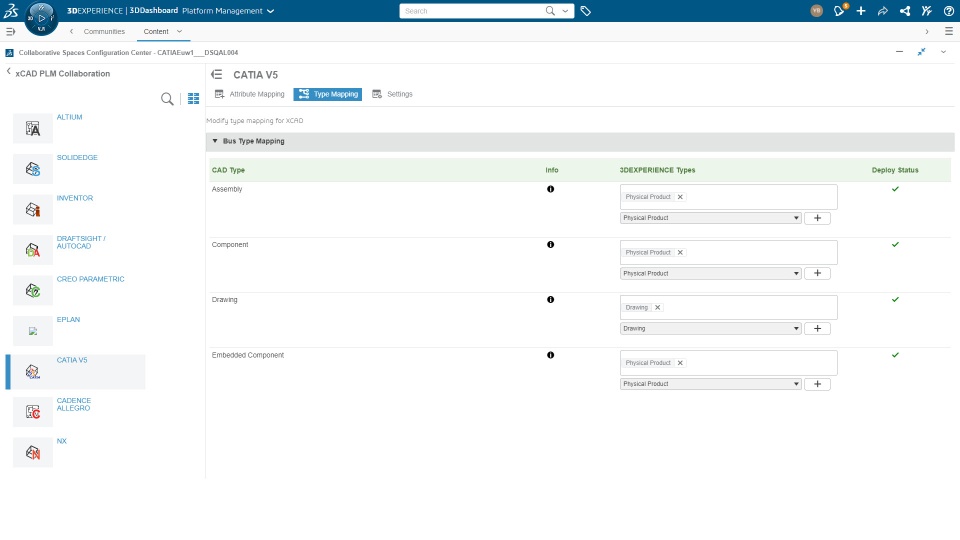
Task: Select the DRAFTSIGHT / AUTOCAD connector icon
Action: click(x=33, y=249)
